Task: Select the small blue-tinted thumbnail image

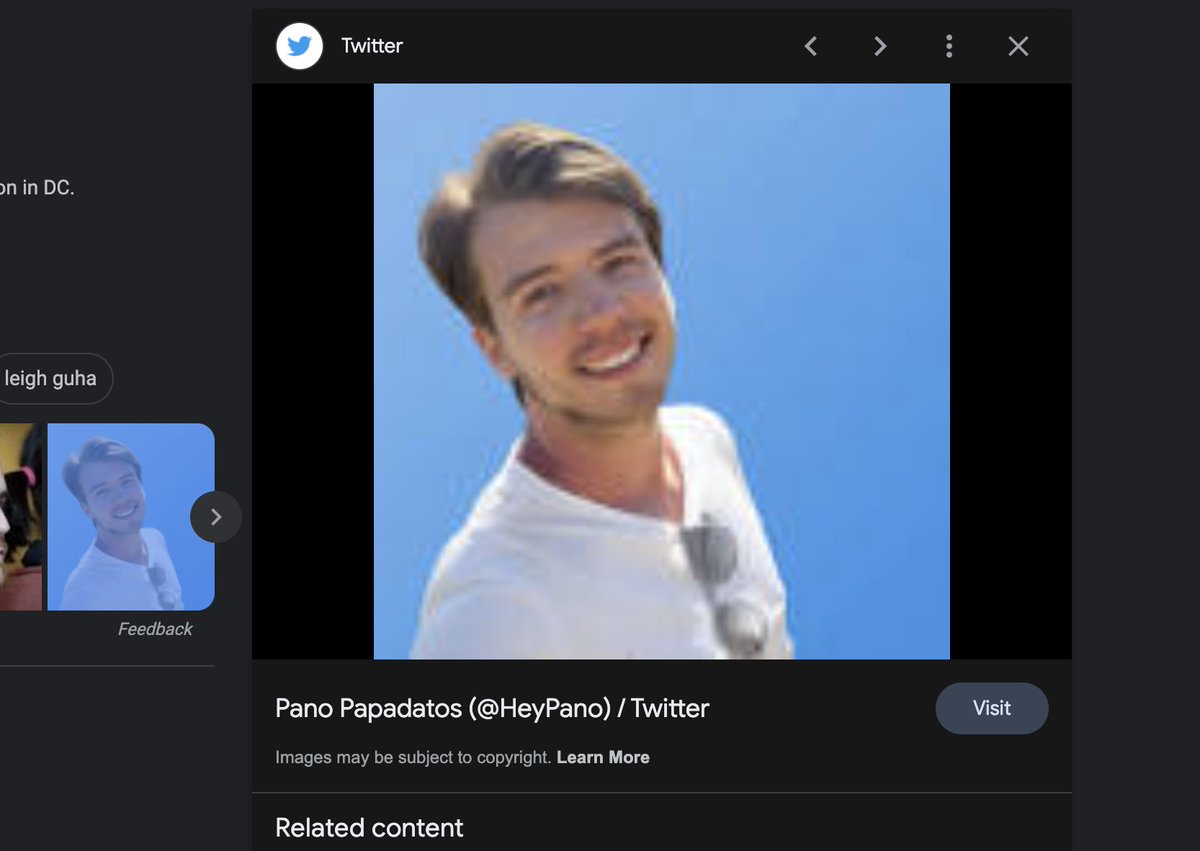Action: coord(131,517)
